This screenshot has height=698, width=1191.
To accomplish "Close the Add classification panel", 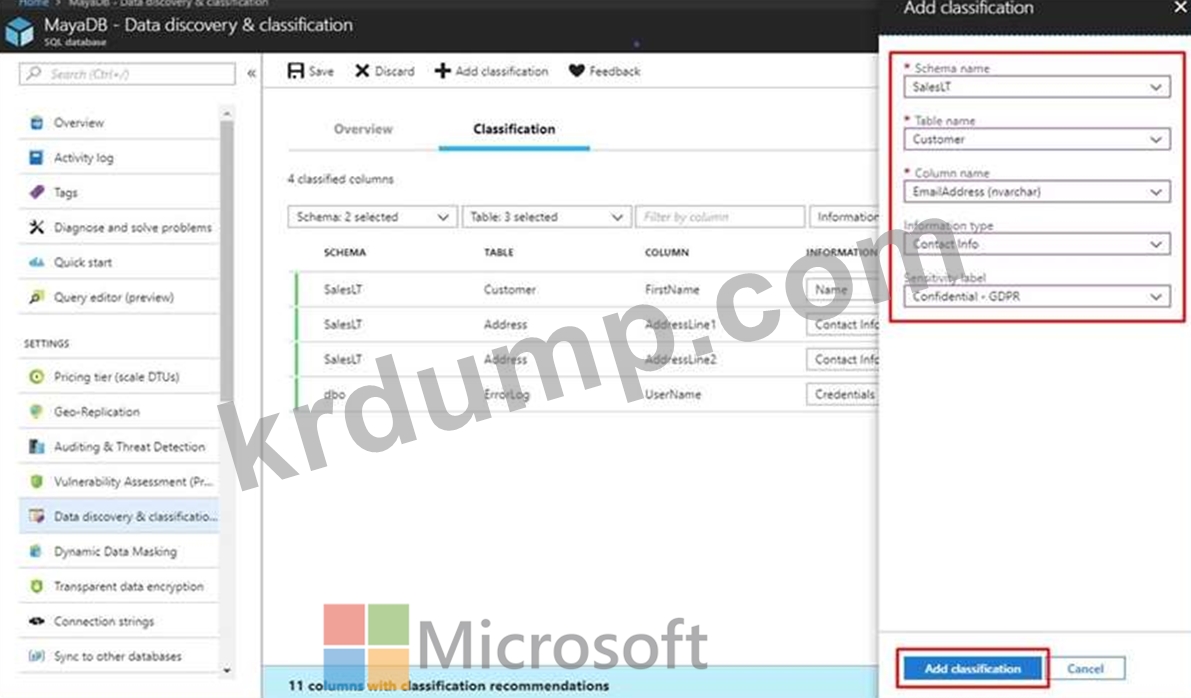I will tap(1180, 7).
